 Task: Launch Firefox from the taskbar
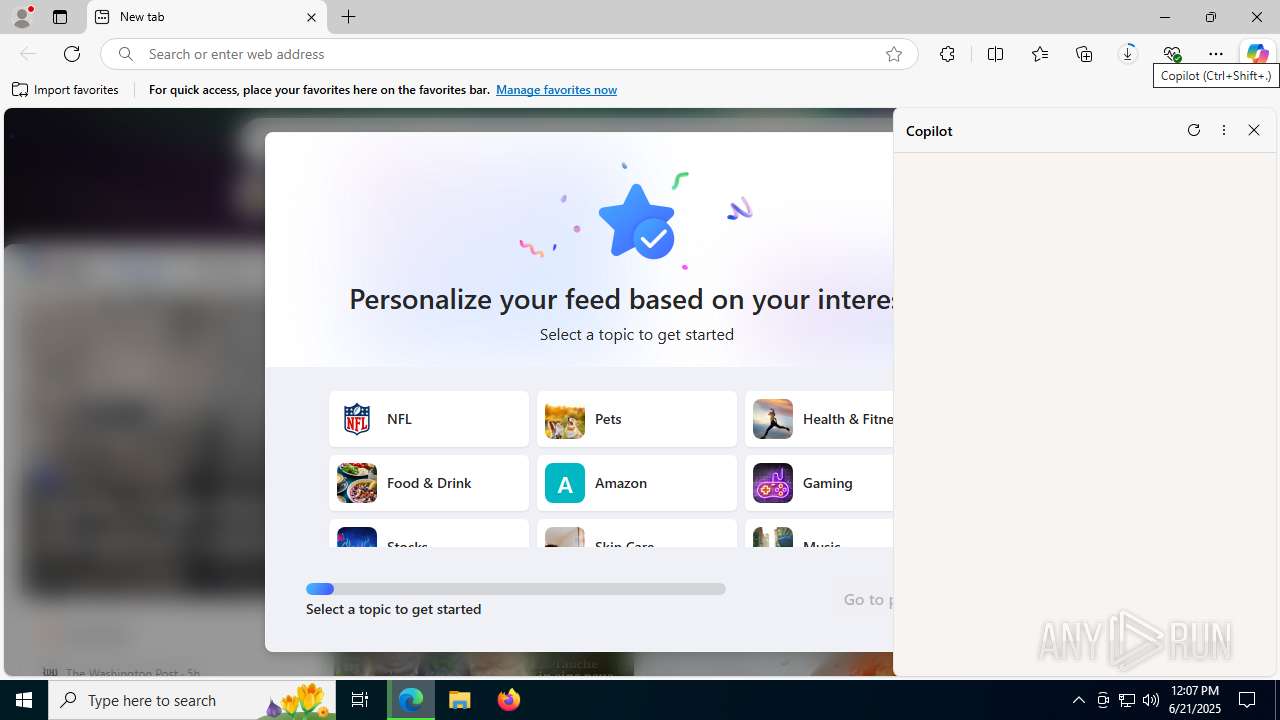coord(509,700)
